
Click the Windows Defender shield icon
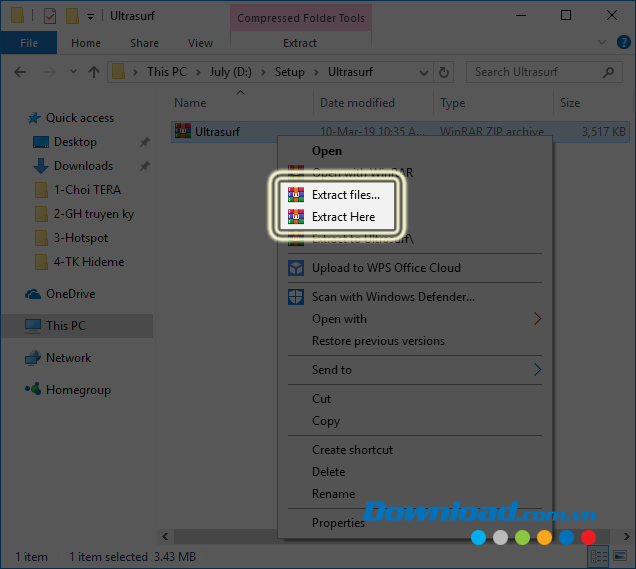pos(296,297)
